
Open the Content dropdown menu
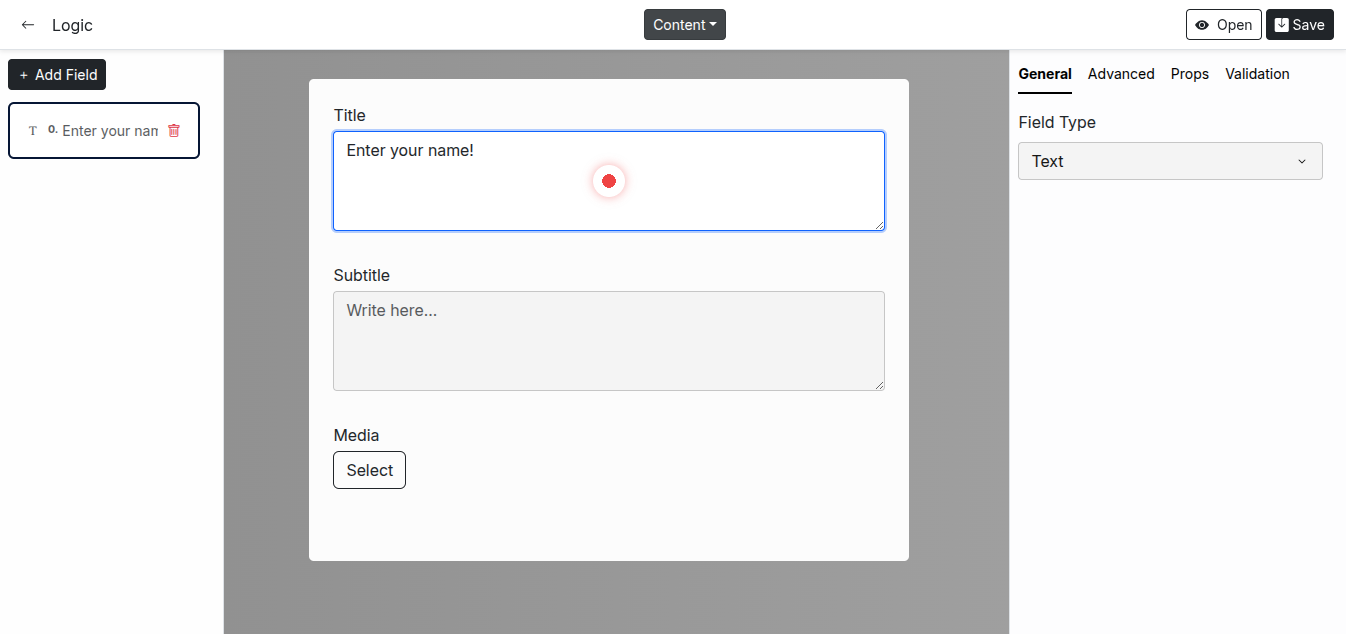(684, 25)
